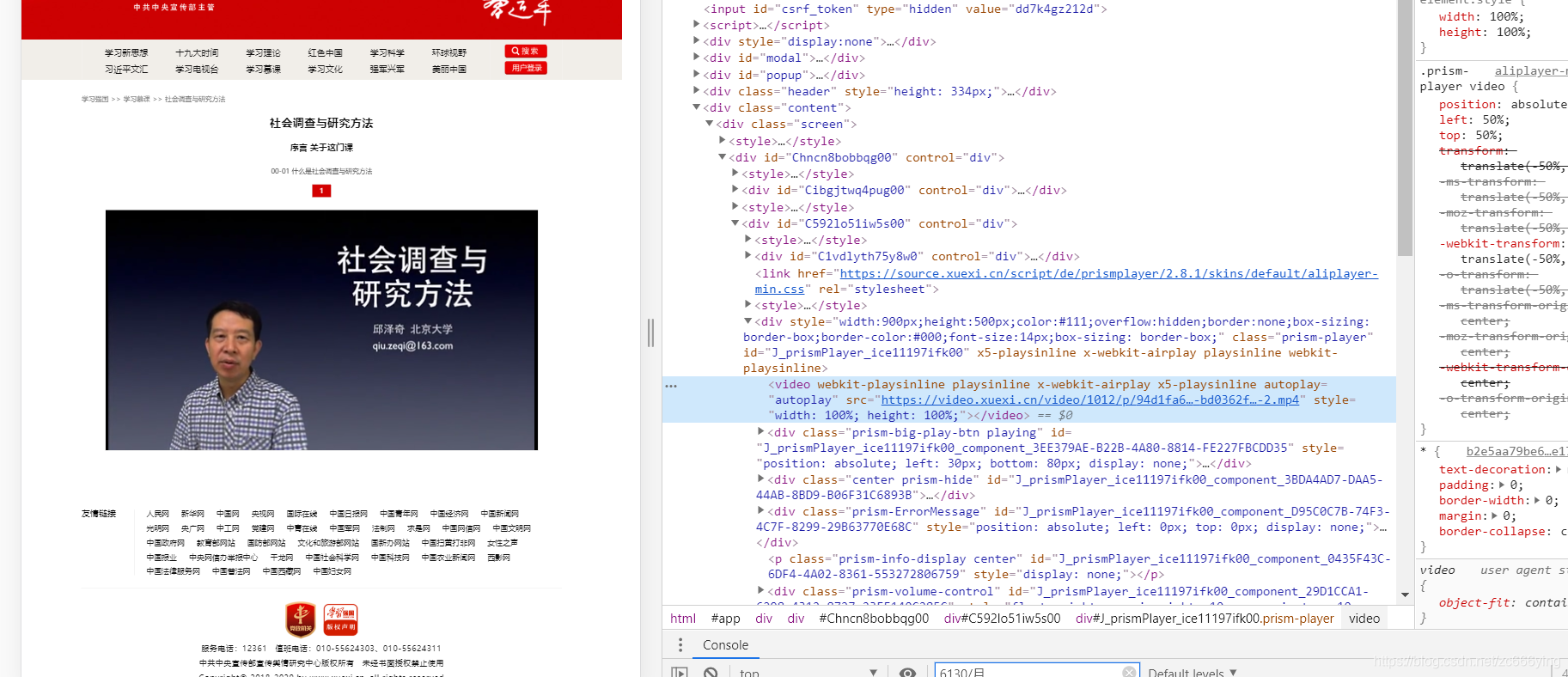
Task: Open the 央视网 friendly link
Action: tap(263, 514)
